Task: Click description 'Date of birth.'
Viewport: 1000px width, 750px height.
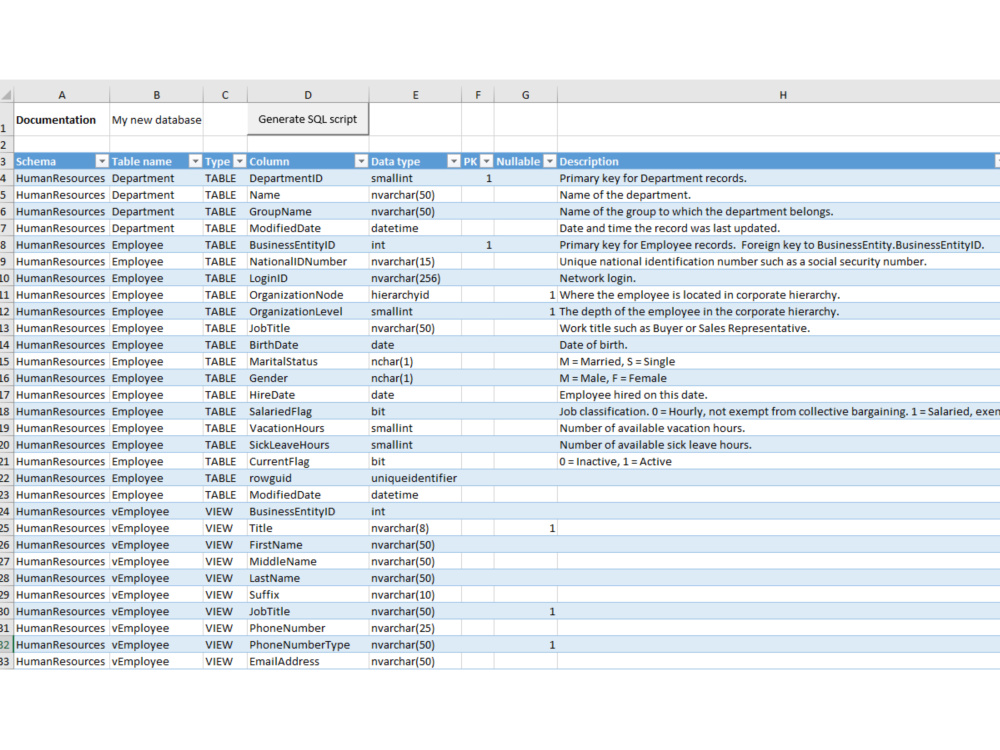Action: pos(593,344)
